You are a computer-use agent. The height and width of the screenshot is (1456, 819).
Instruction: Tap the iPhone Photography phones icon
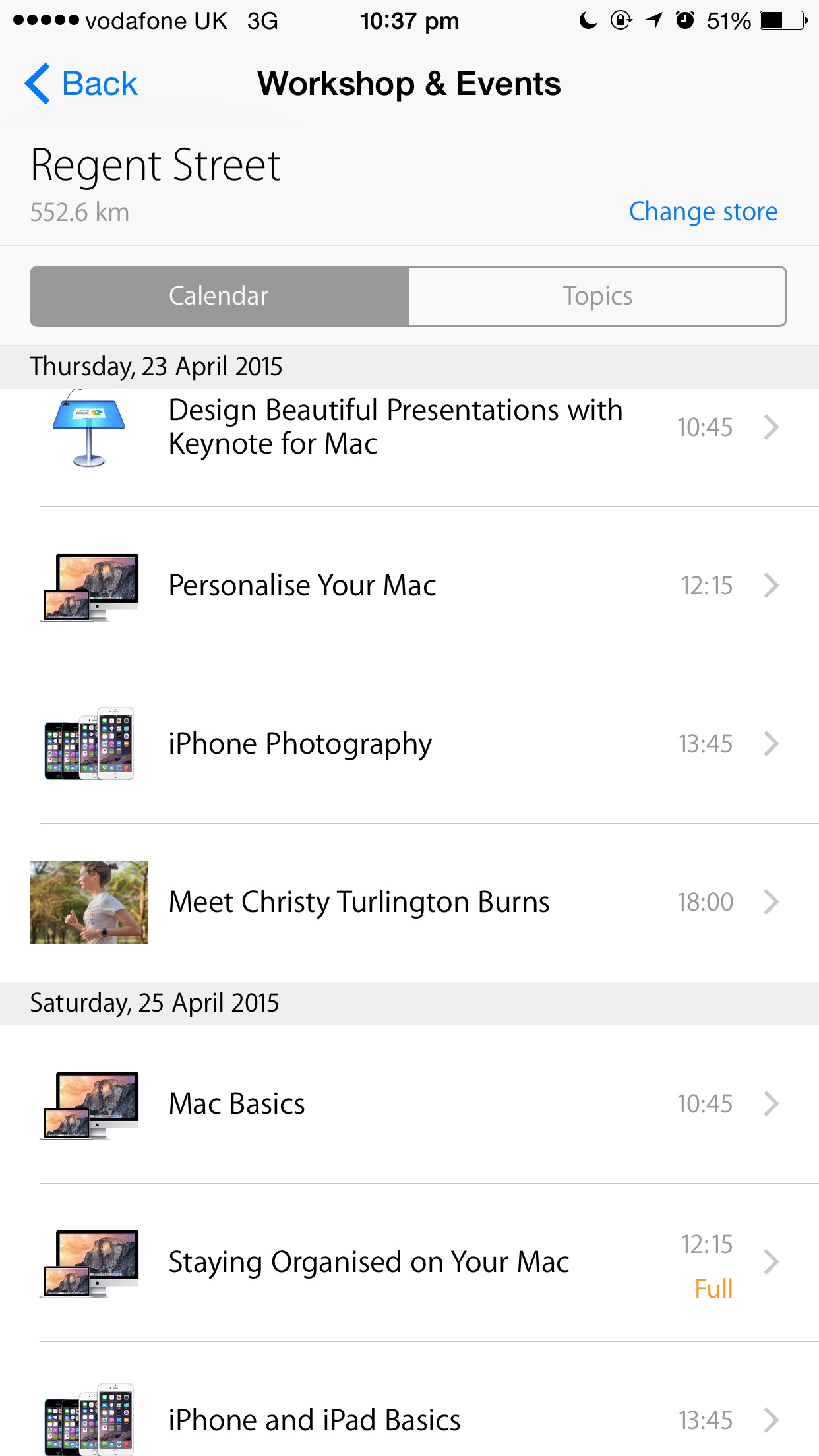point(89,744)
